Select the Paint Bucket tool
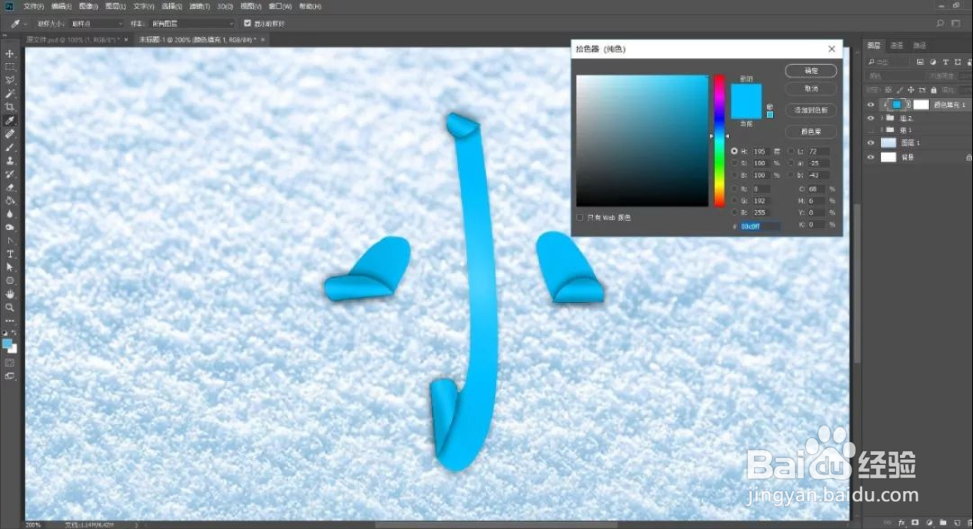Viewport: 973px width, 529px height. (10, 201)
